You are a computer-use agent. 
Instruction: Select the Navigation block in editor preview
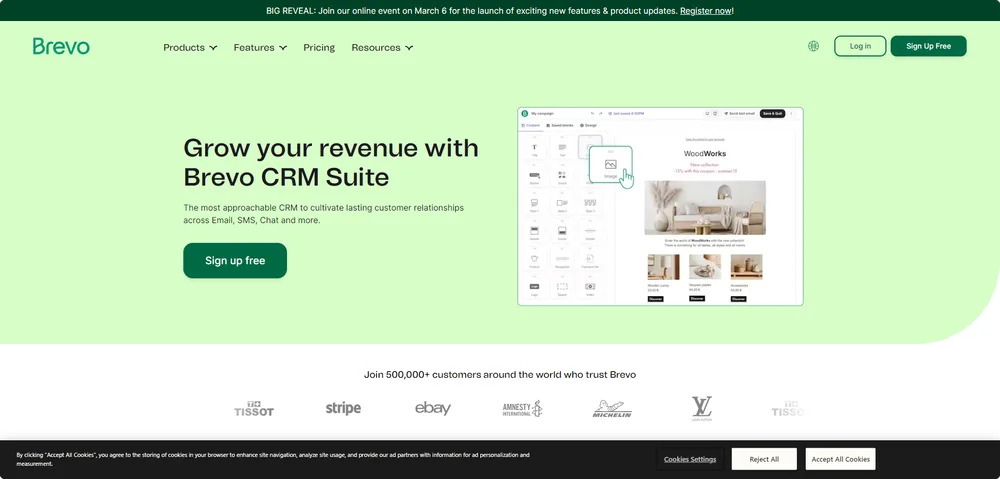pyautogui.click(x=562, y=261)
